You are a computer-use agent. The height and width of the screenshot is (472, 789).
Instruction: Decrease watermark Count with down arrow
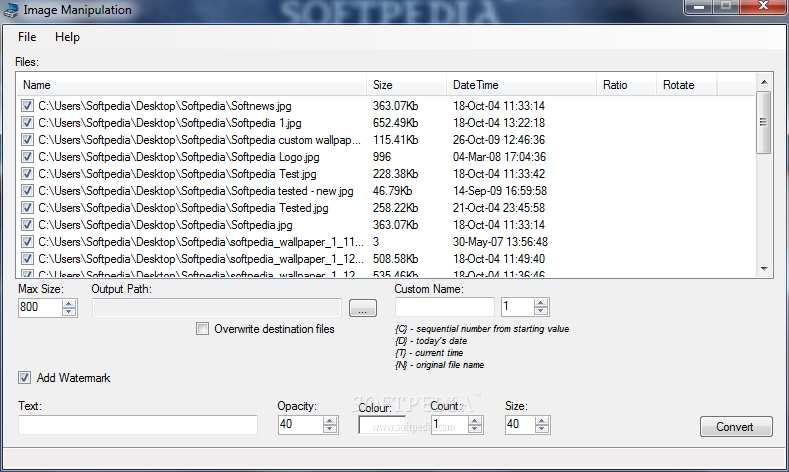coord(475,429)
